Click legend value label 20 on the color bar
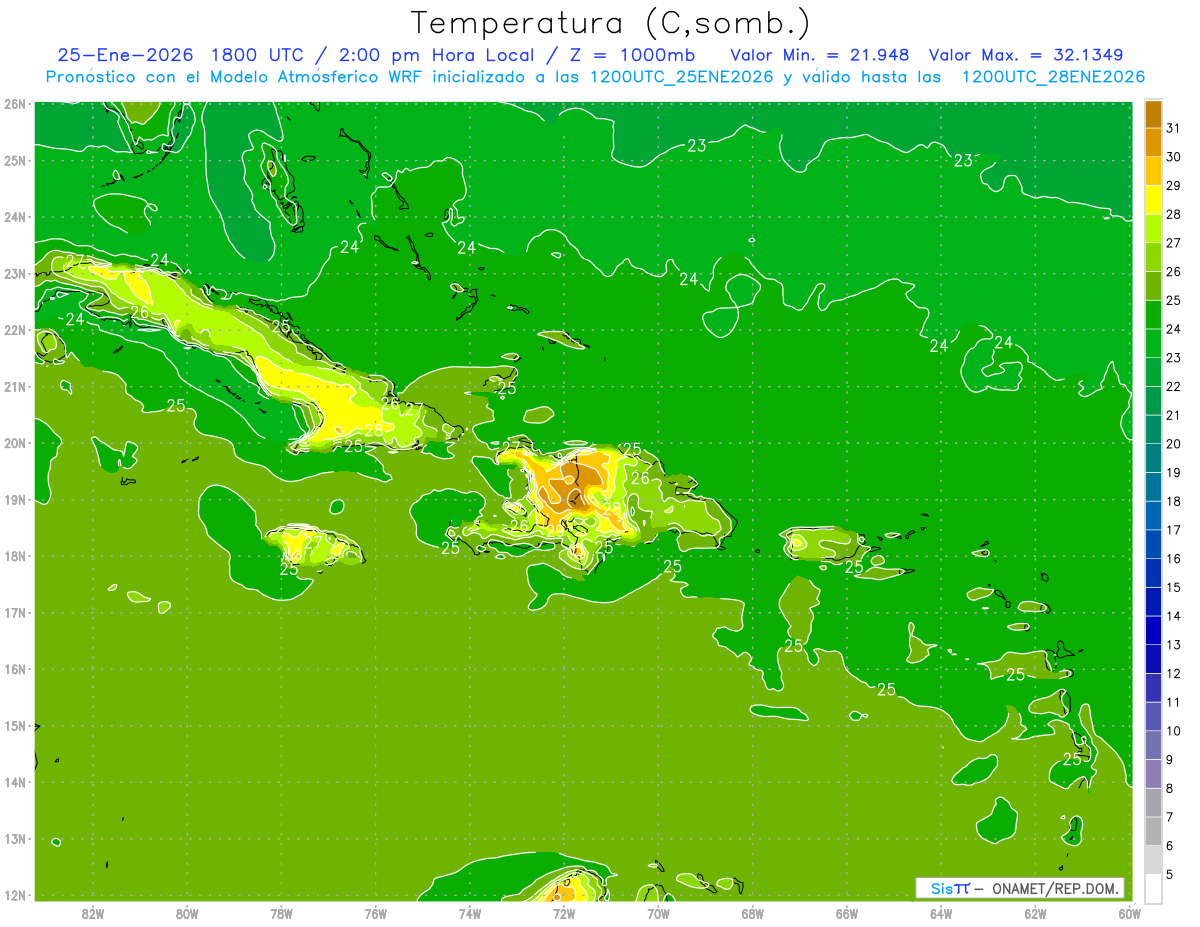The image size is (1200, 927). click(1173, 444)
